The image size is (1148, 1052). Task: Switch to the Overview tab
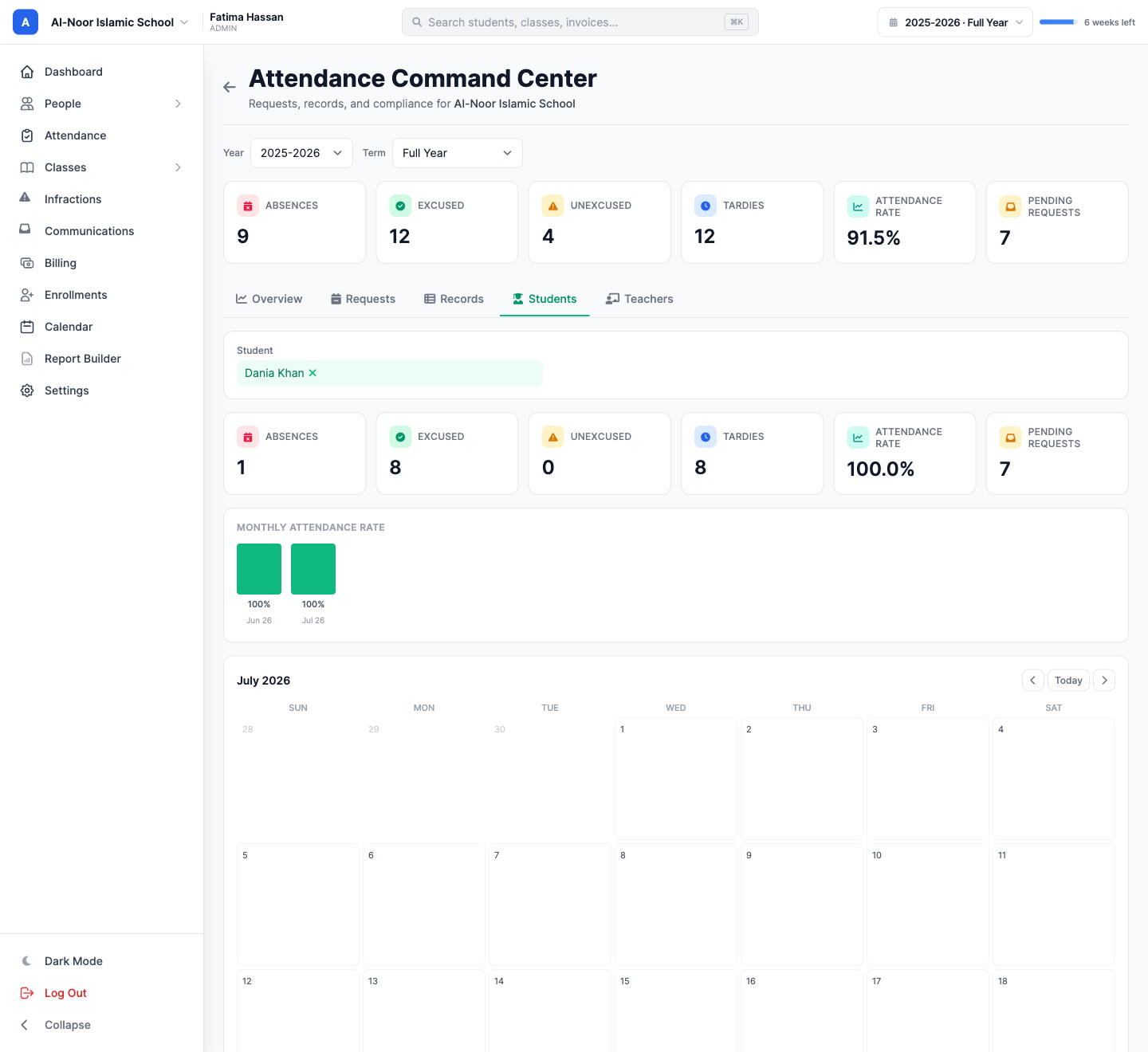269,299
